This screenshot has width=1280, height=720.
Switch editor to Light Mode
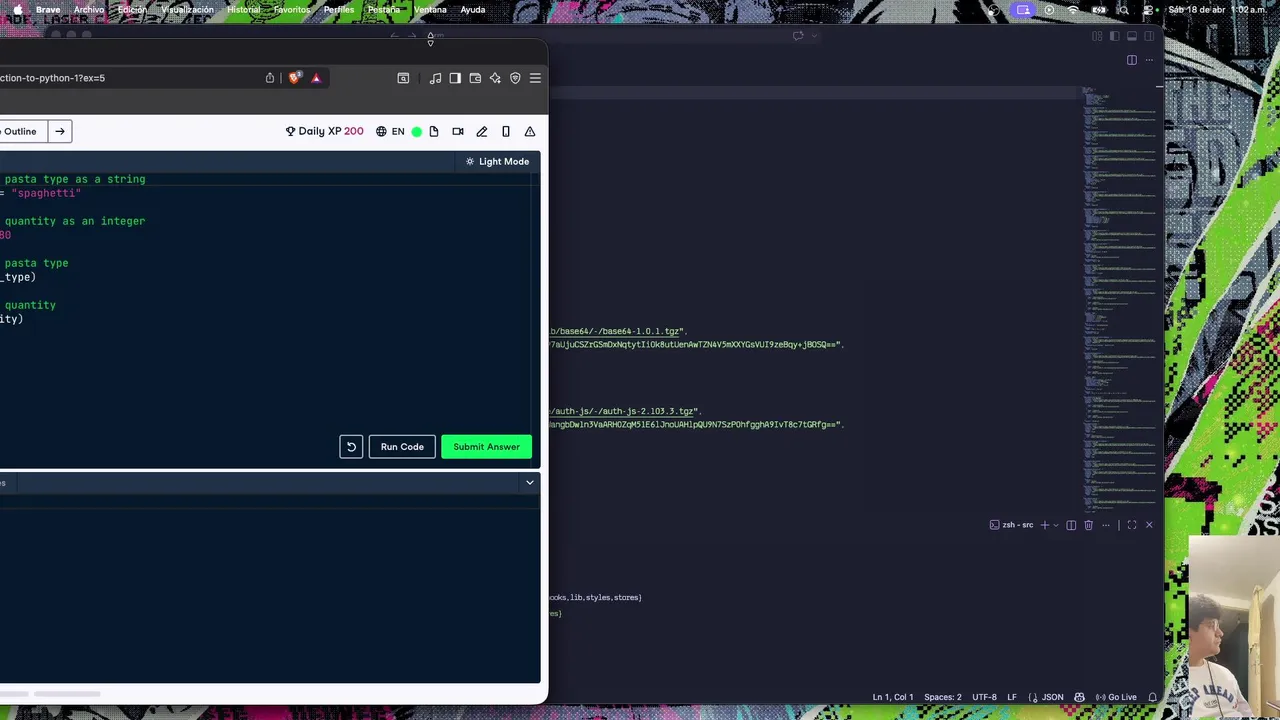pos(497,161)
